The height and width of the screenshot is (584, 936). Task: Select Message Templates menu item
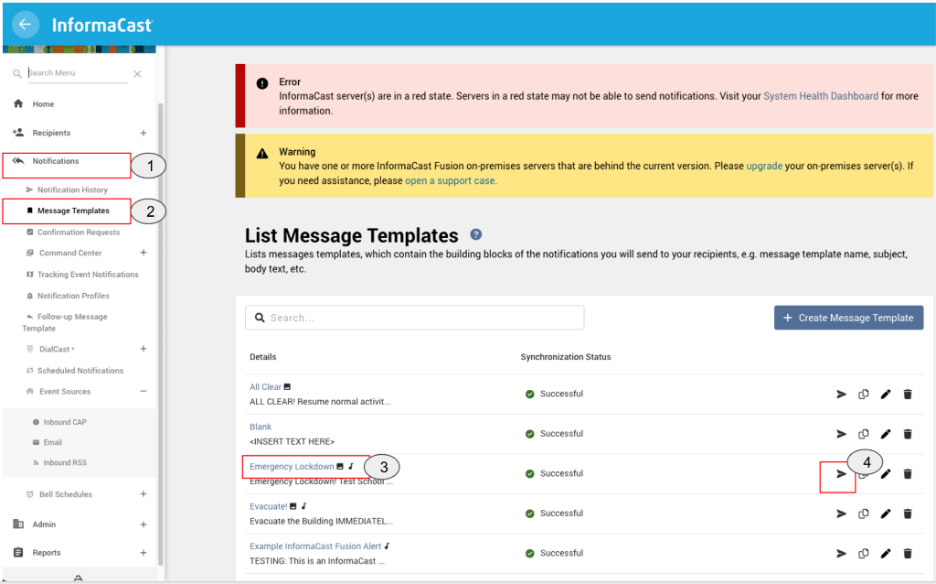click(x=72, y=211)
